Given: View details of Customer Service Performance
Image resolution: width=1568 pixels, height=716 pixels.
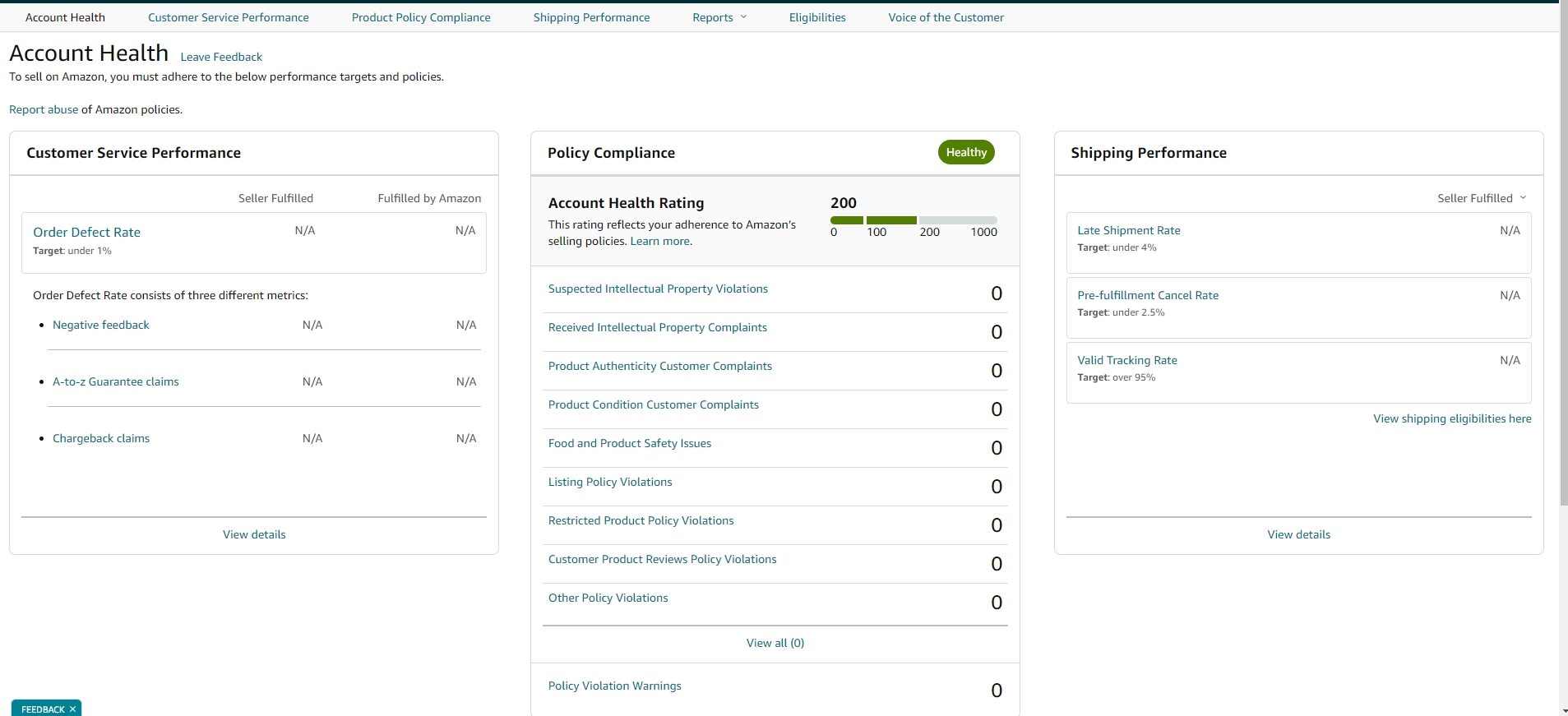Looking at the screenshot, I should coord(254,534).
